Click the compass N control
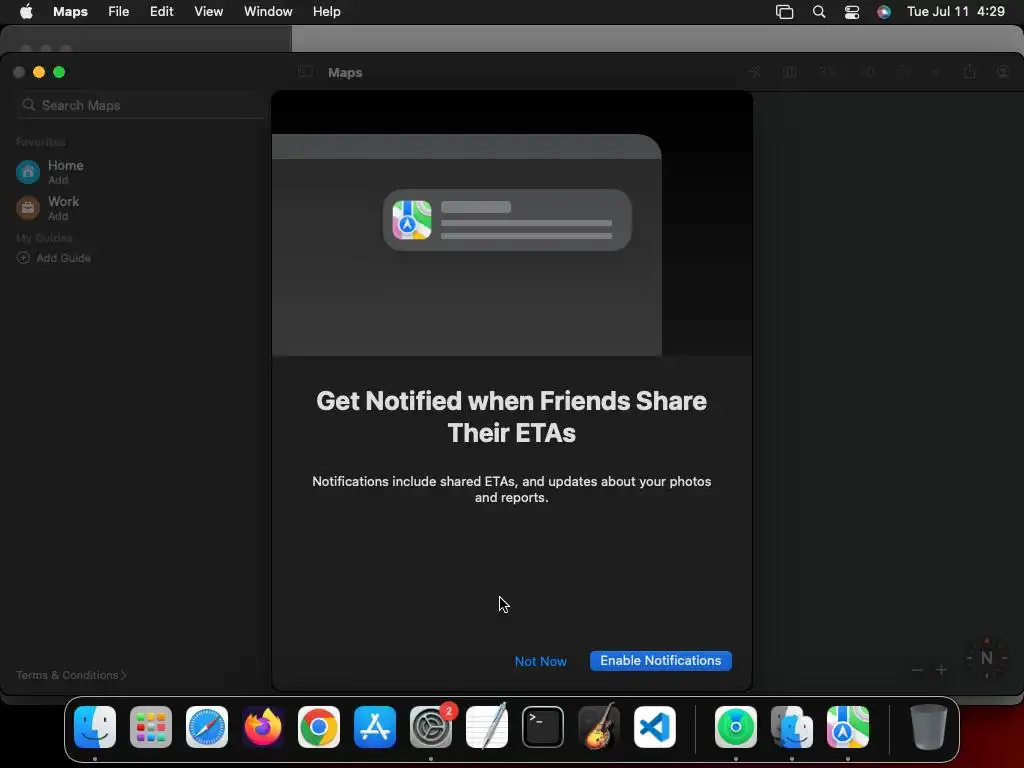Viewport: 1024px width, 768px height. coord(987,658)
